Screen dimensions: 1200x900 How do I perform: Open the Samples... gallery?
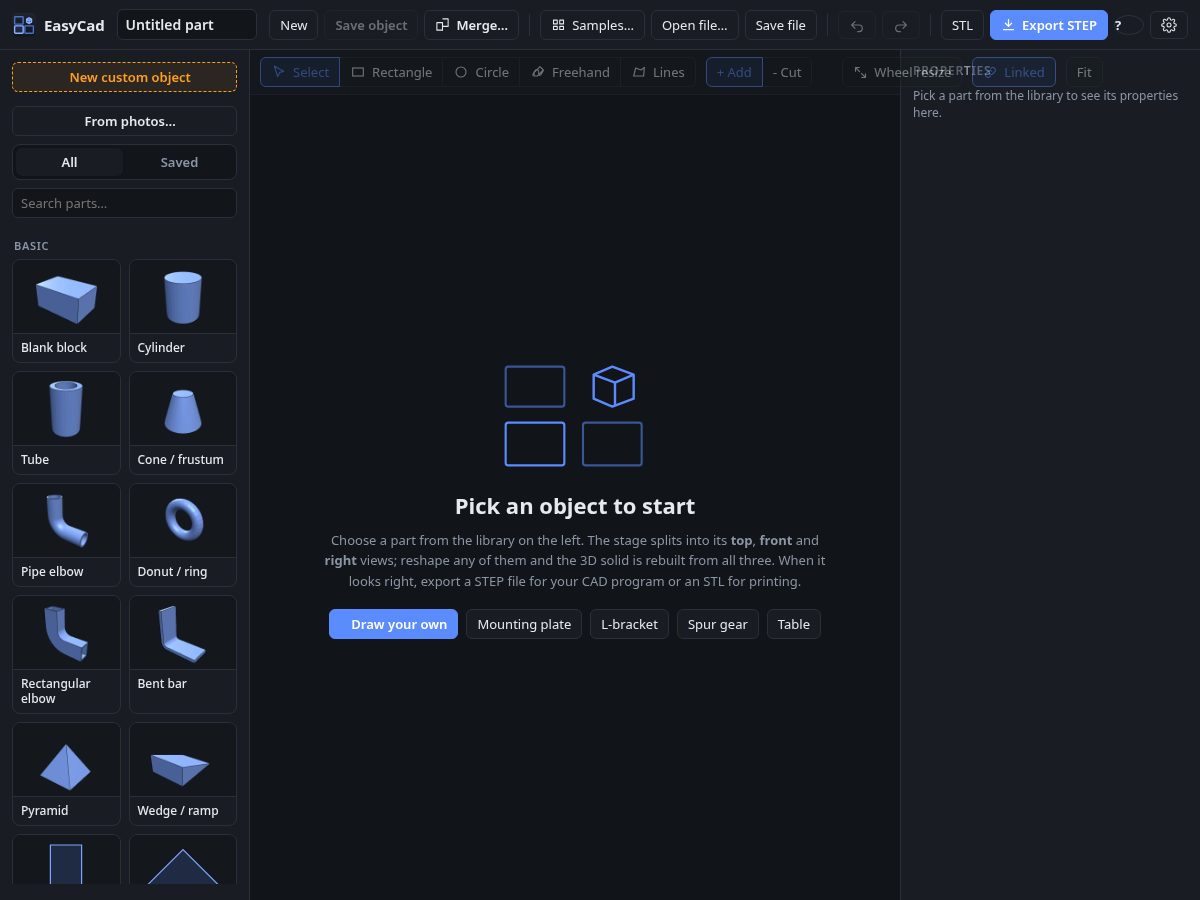click(592, 25)
